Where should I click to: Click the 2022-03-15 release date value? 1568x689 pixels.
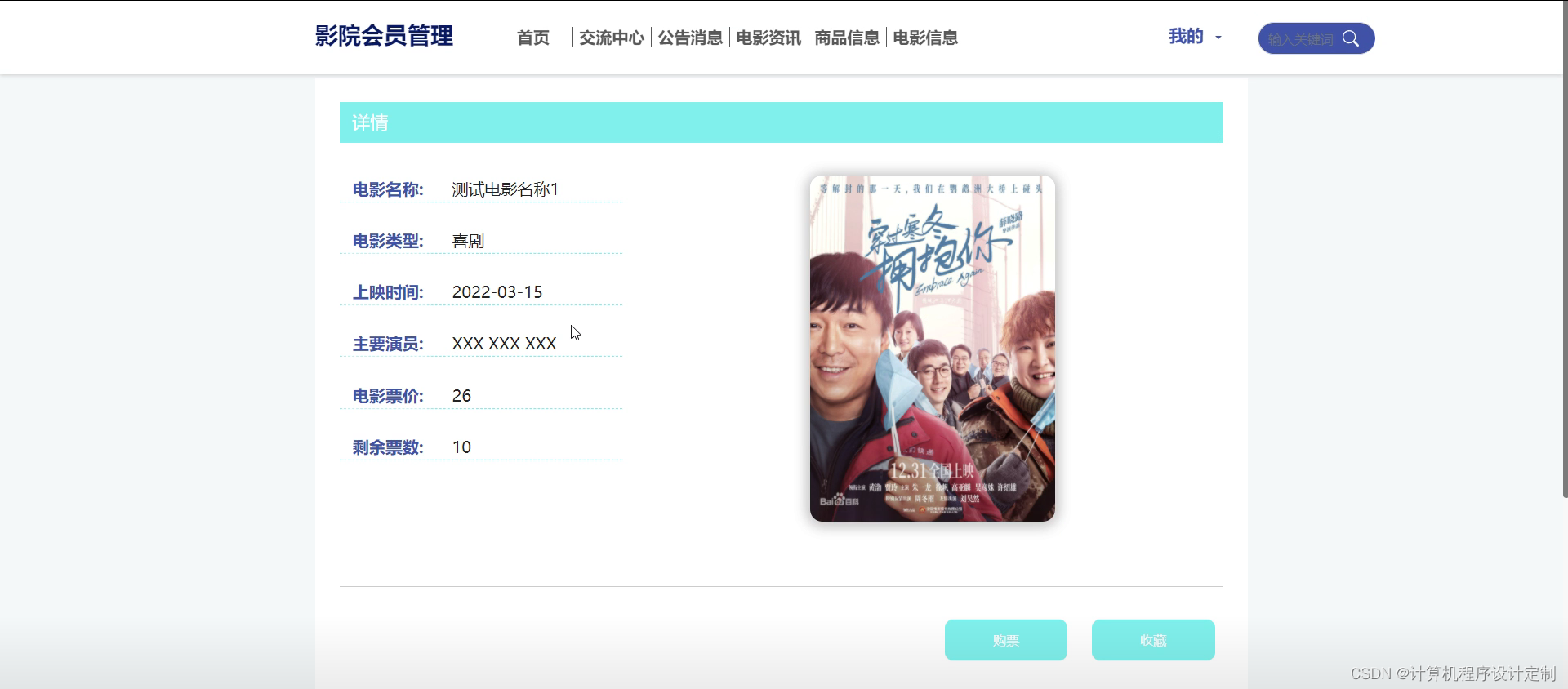[x=497, y=292]
